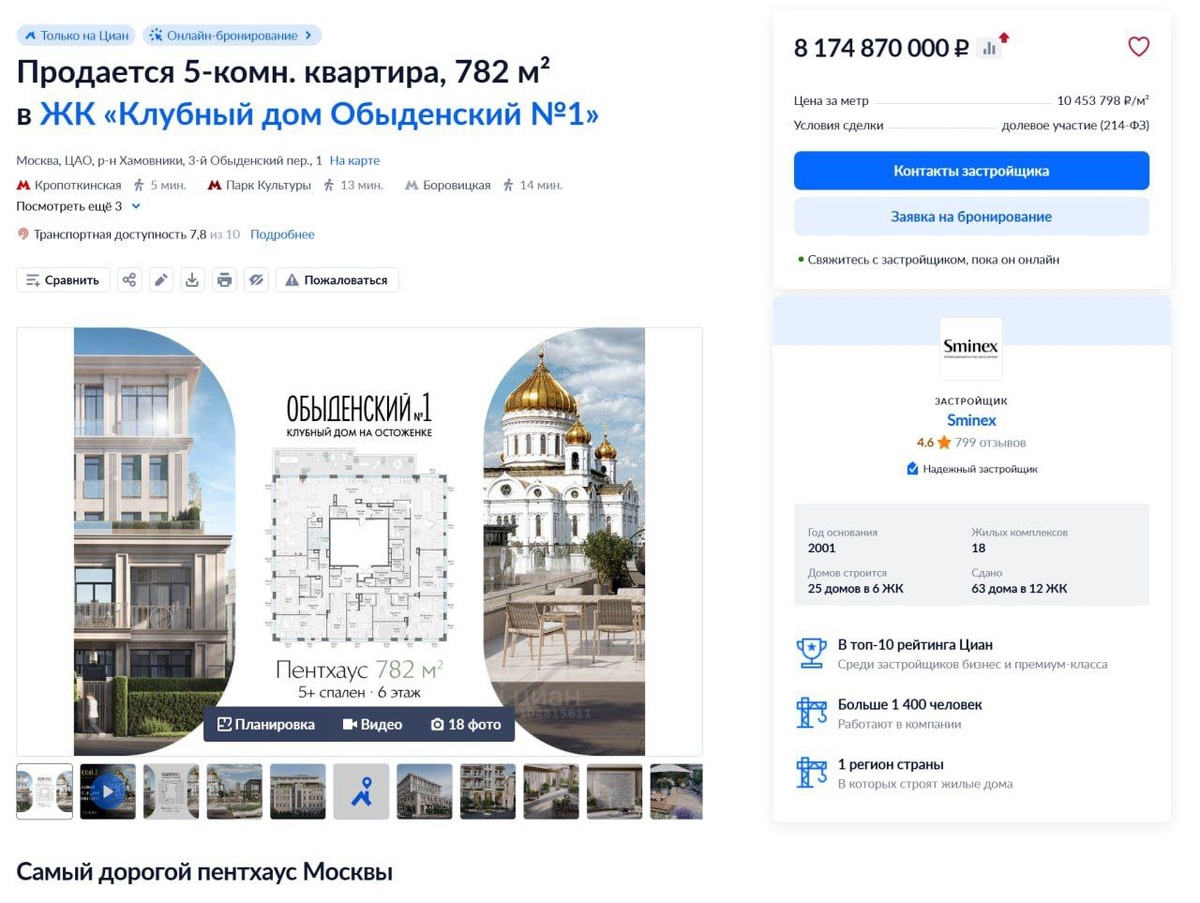
Task: Click the Кропоткинская metro icon
Action: (23, 185)
